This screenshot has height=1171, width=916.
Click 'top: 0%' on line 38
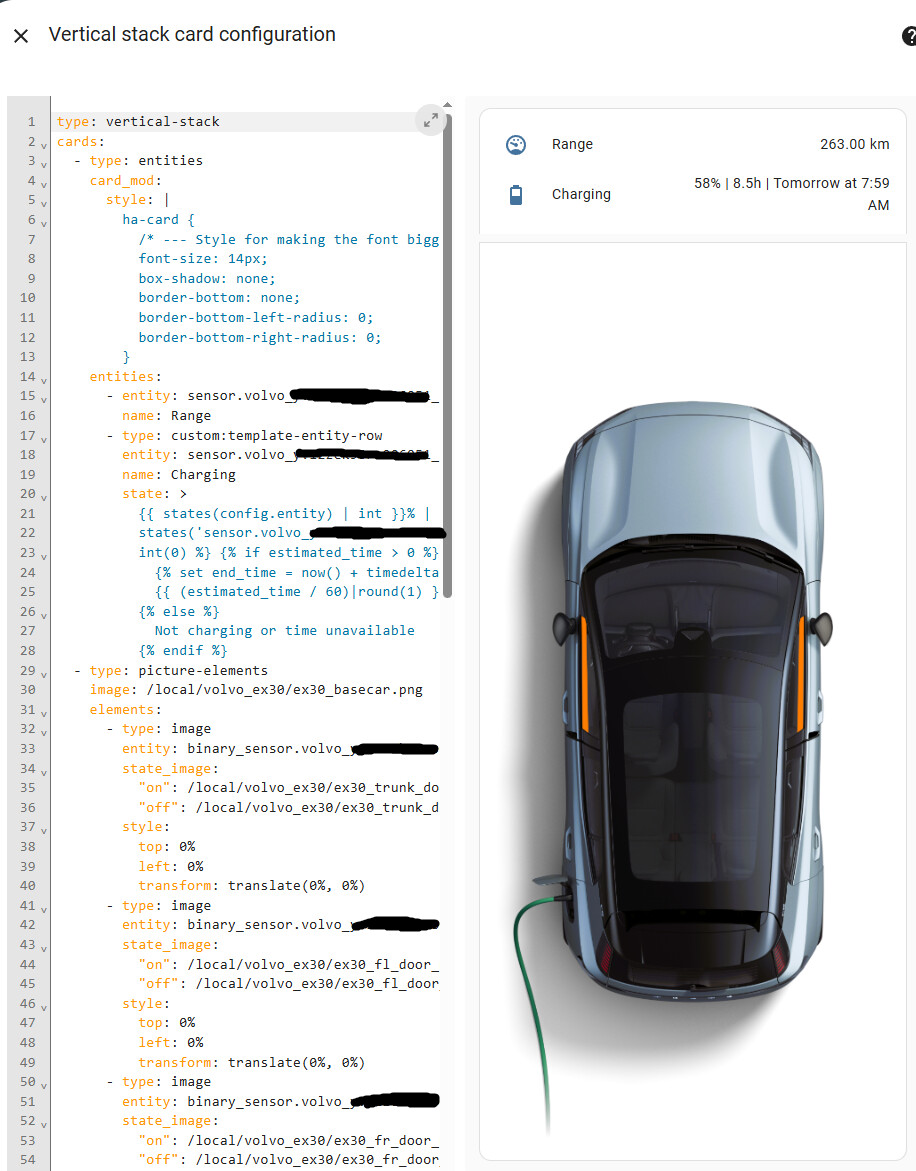166,846
